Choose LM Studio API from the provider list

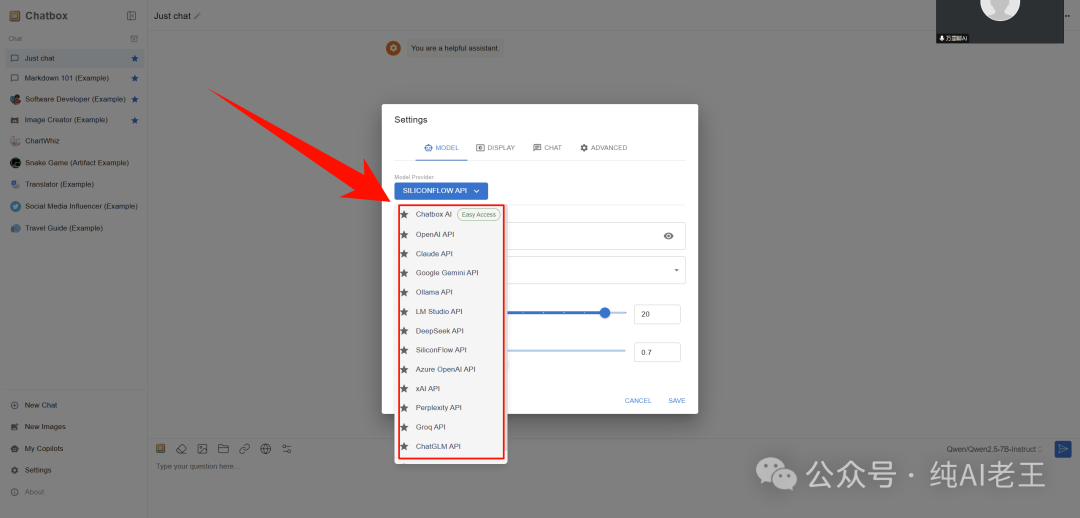click(x=451, y=311)
